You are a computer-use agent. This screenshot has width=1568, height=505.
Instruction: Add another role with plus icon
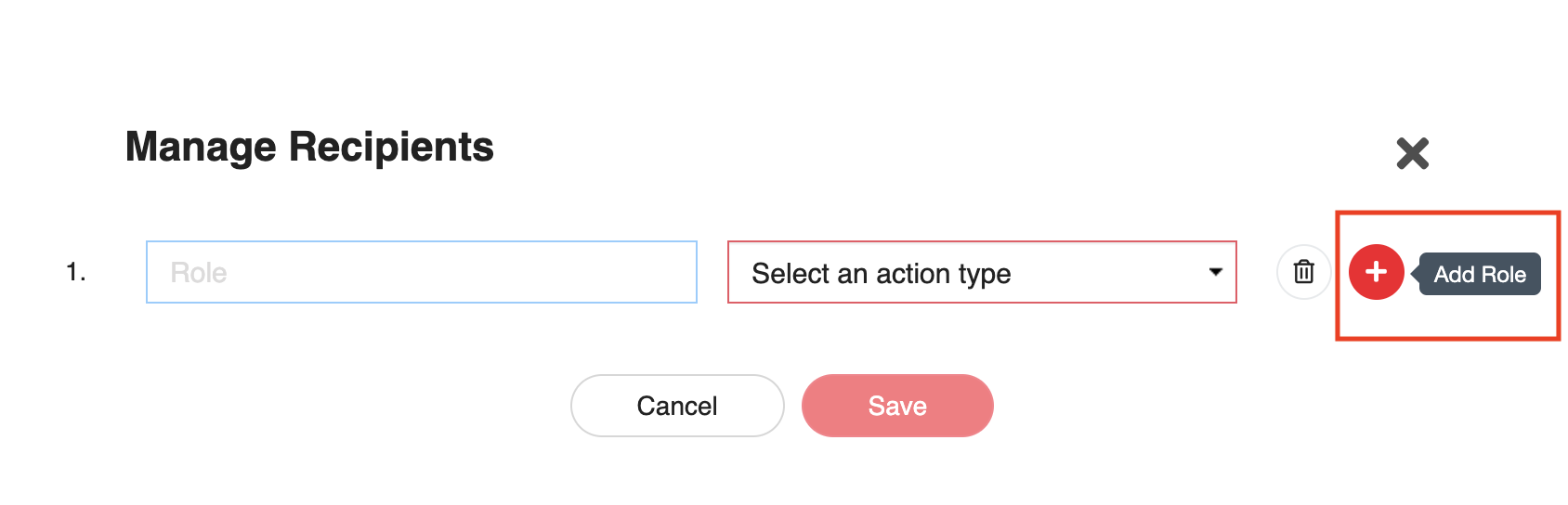1376,272
